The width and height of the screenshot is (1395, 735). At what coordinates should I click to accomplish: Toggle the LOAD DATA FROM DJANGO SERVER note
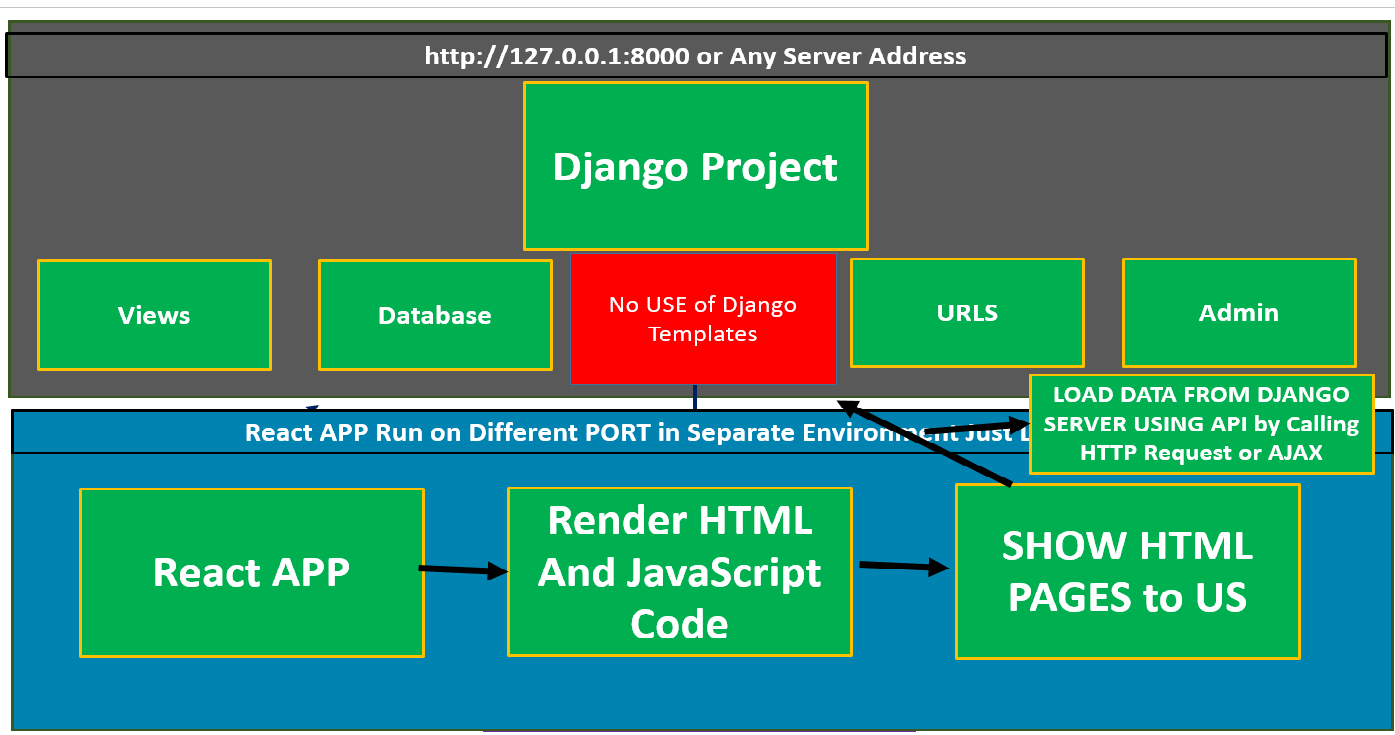click(x=1200, y=423)
